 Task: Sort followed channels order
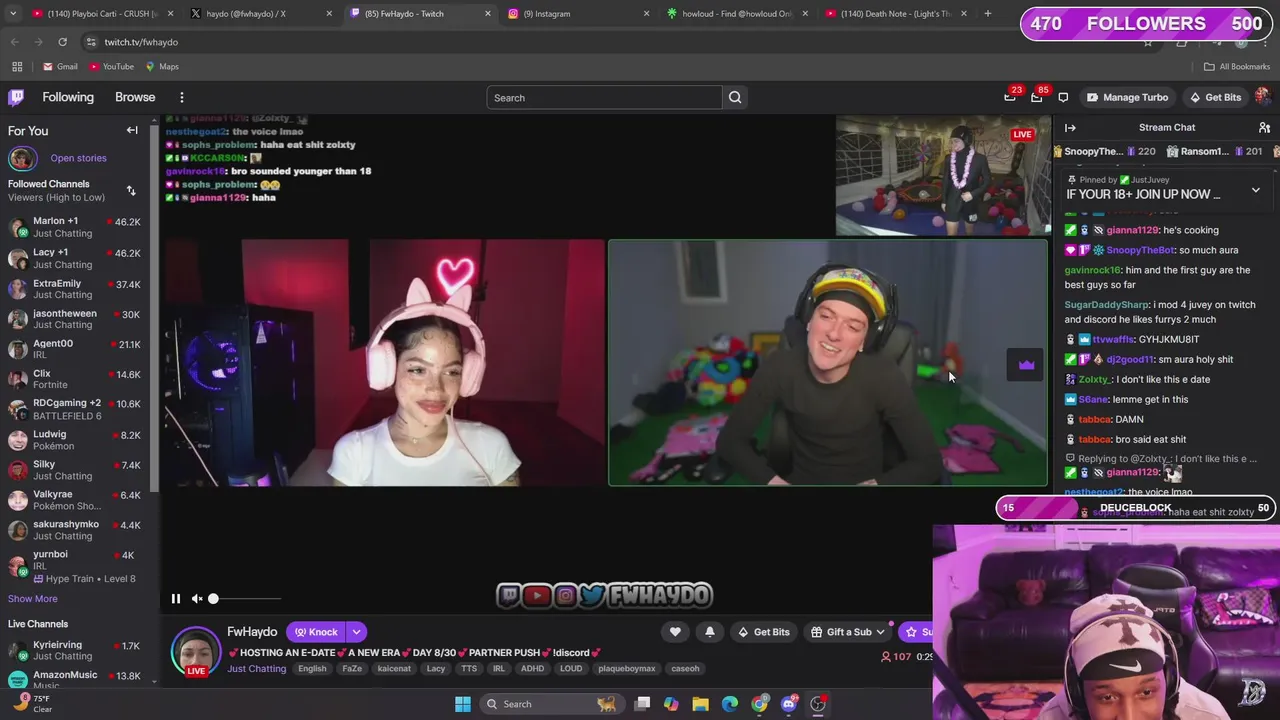click(x=131, y=190)
